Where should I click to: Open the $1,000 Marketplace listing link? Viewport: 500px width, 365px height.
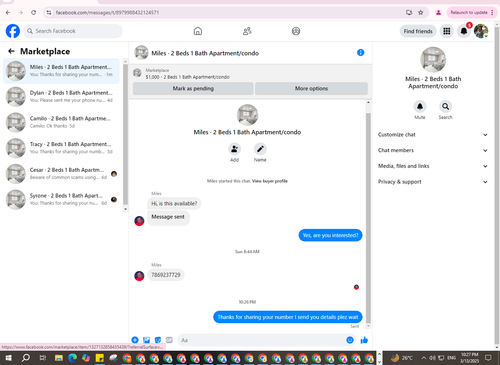point(187,77)
